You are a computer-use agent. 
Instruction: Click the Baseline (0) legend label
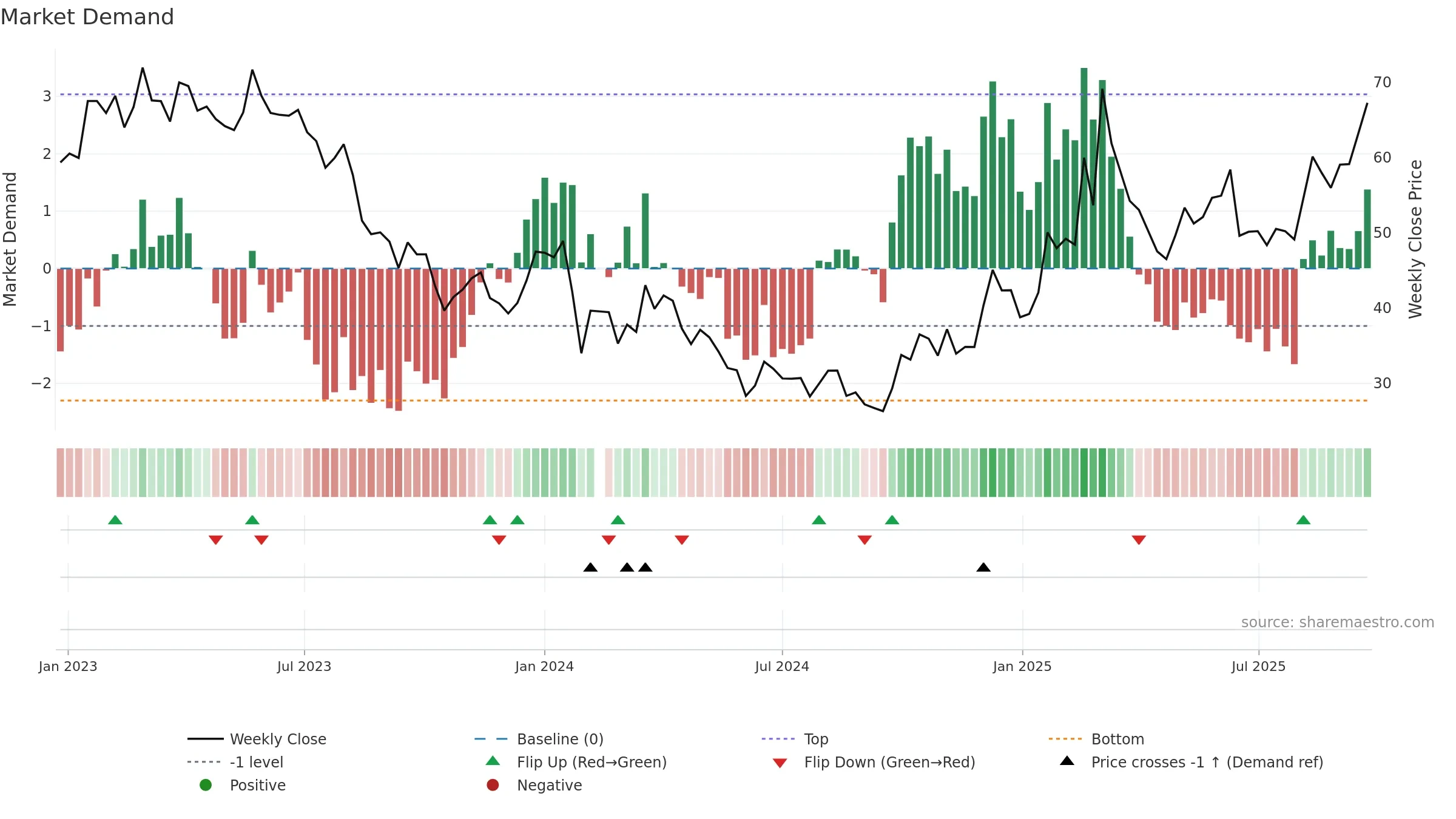(560, 739)
